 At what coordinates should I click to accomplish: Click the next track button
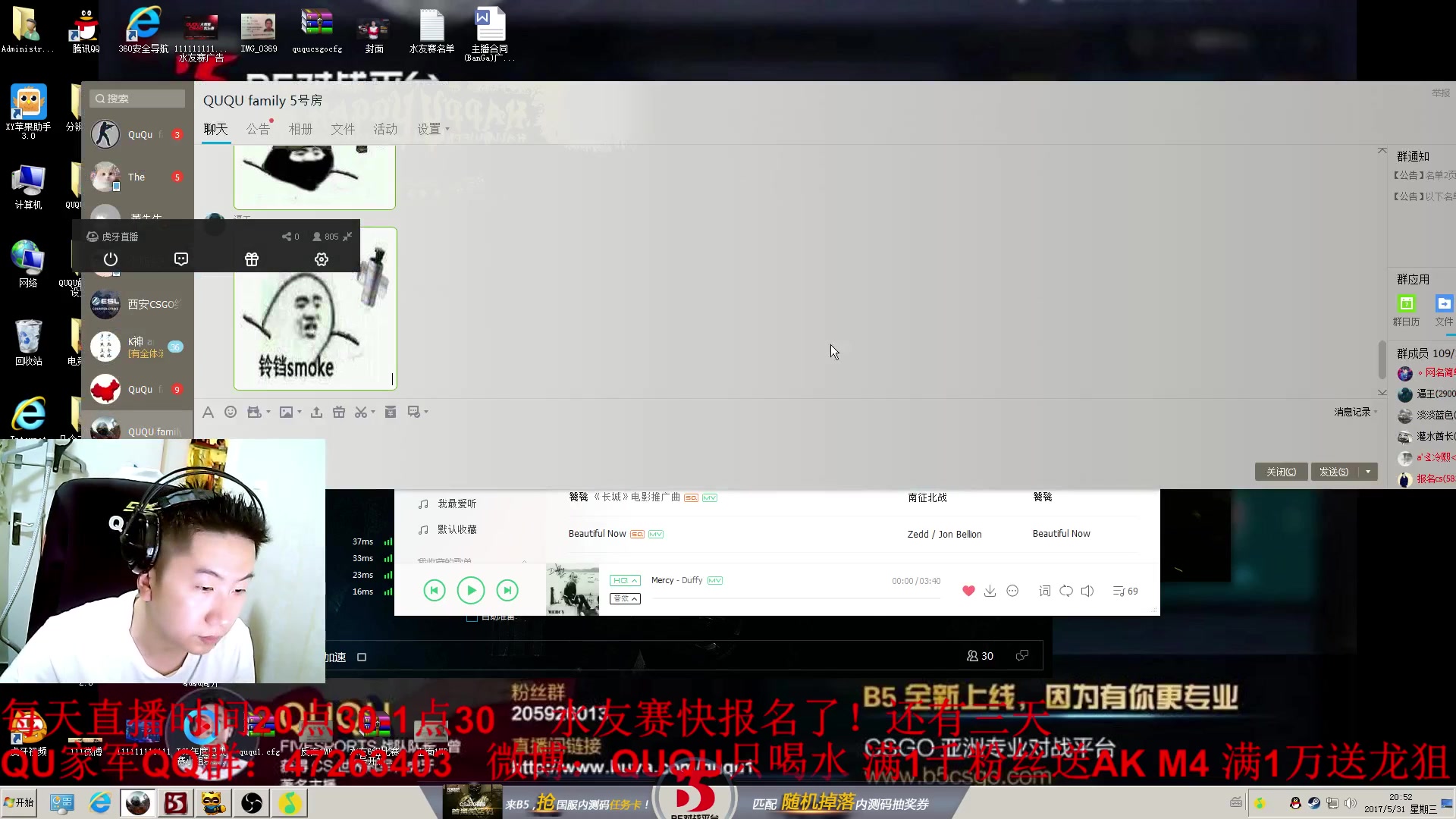[507, 590]
